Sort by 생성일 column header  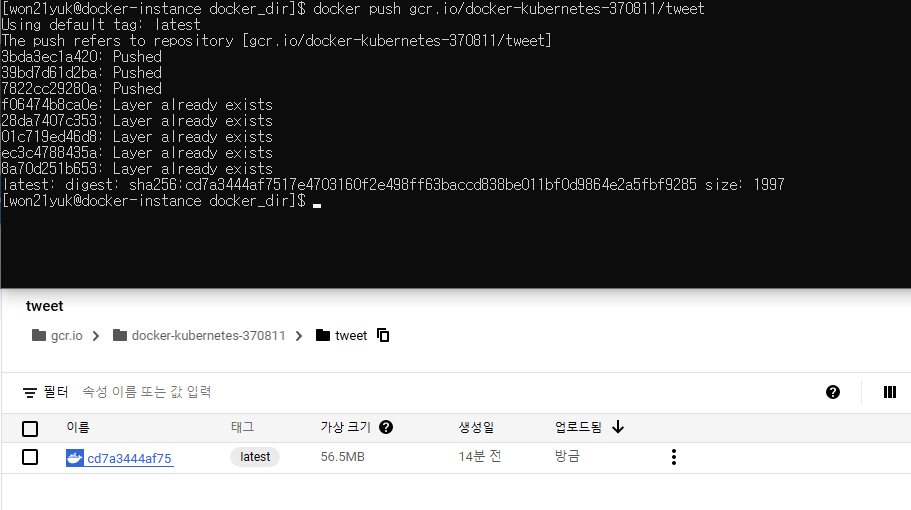476,427
